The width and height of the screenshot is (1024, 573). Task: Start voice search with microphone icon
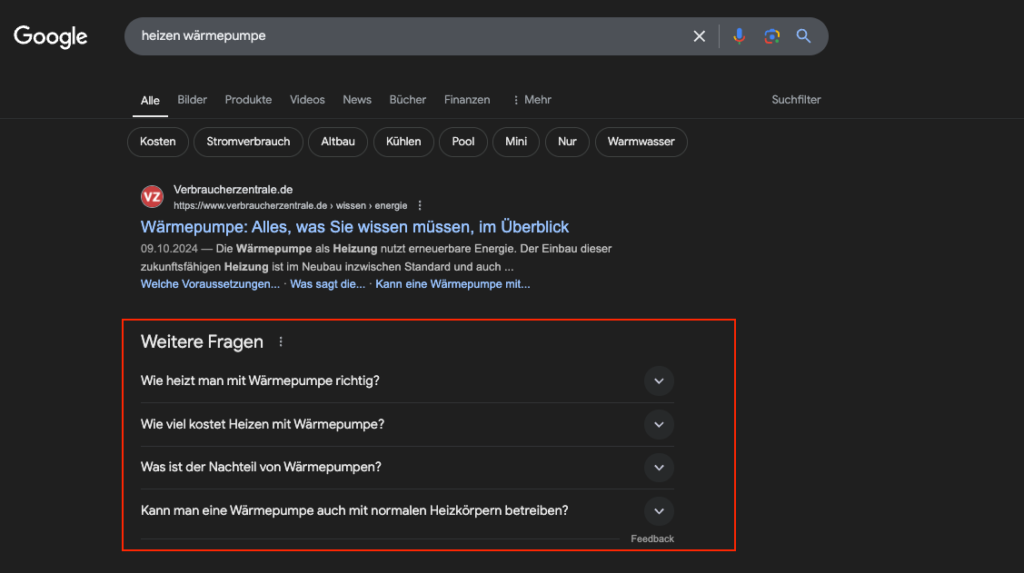coord(739,36)
